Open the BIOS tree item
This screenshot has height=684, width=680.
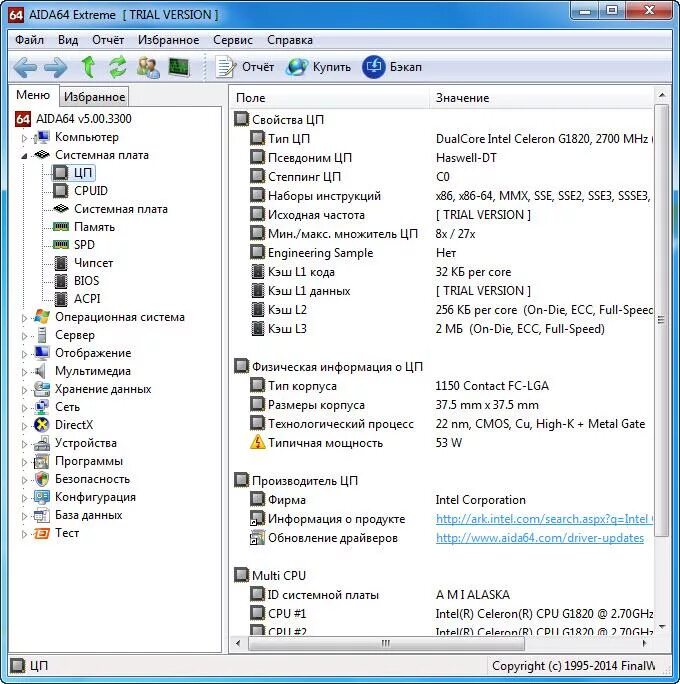click(86, 281)
